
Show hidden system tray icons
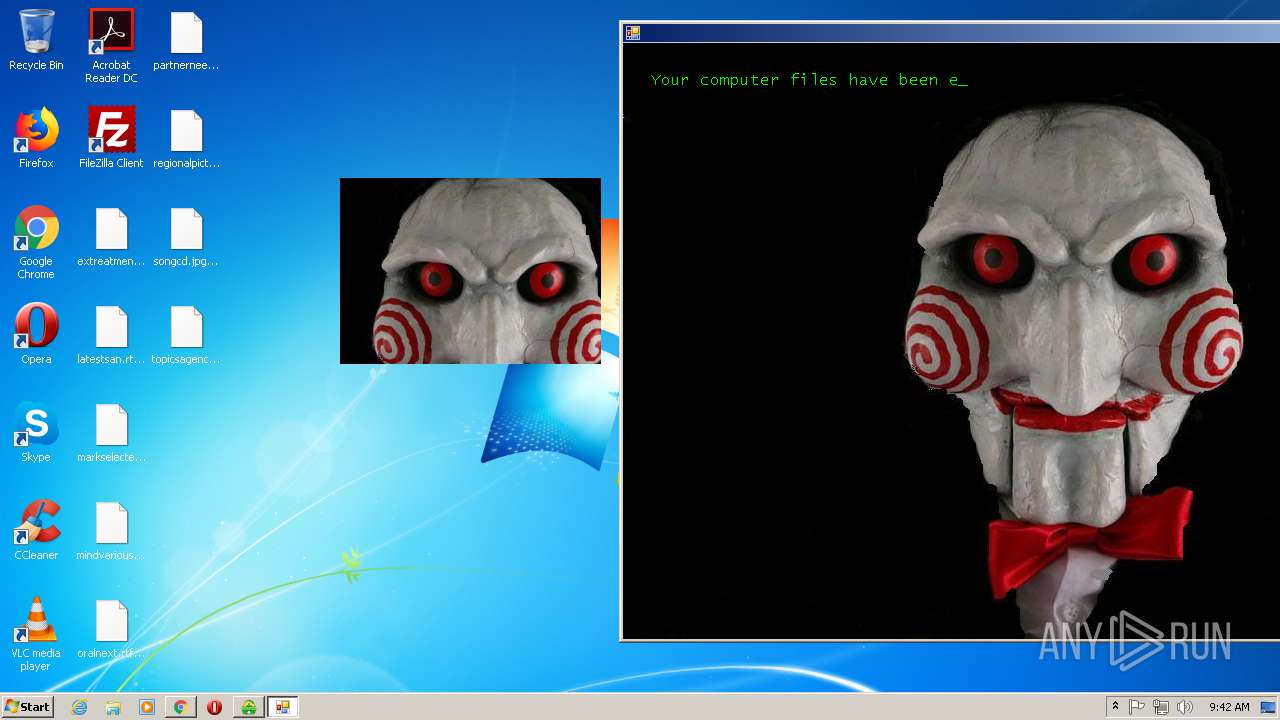click(x=1115, y=707)
